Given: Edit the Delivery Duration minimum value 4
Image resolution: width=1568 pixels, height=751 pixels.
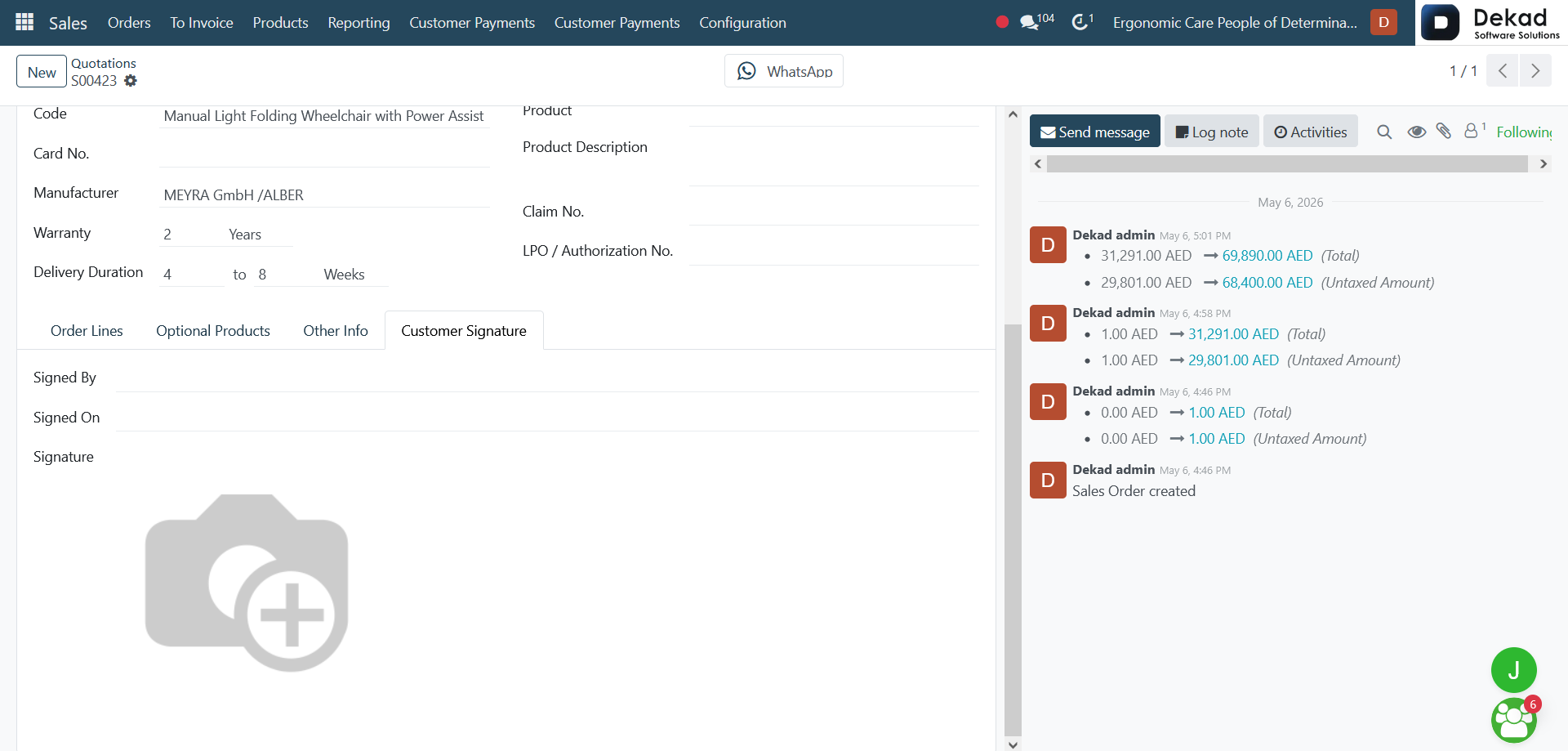Looking at the screenshot, I should tap(191, 275).
